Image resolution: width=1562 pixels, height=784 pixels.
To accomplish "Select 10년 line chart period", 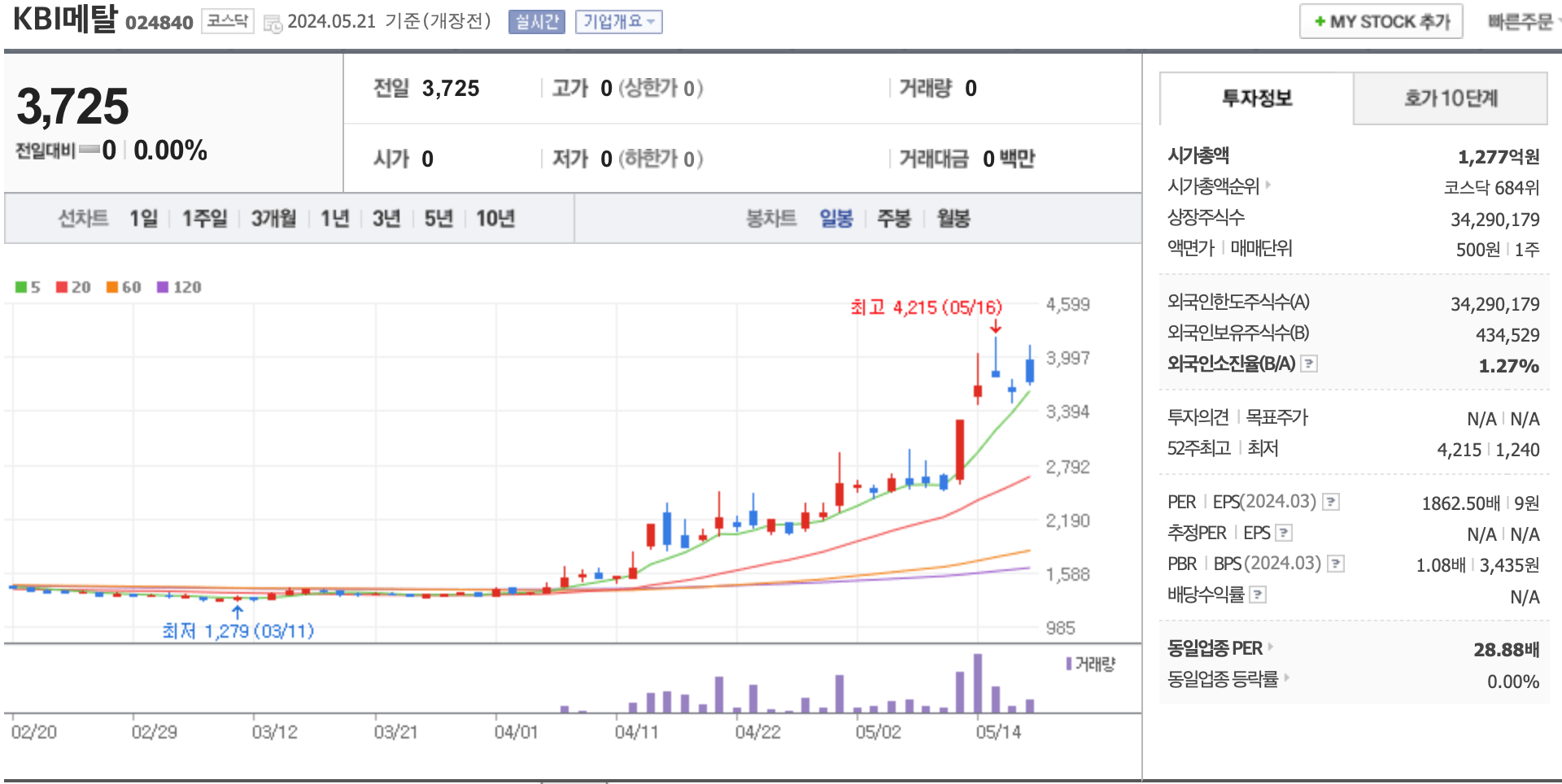I will click(x=495, y=218).
